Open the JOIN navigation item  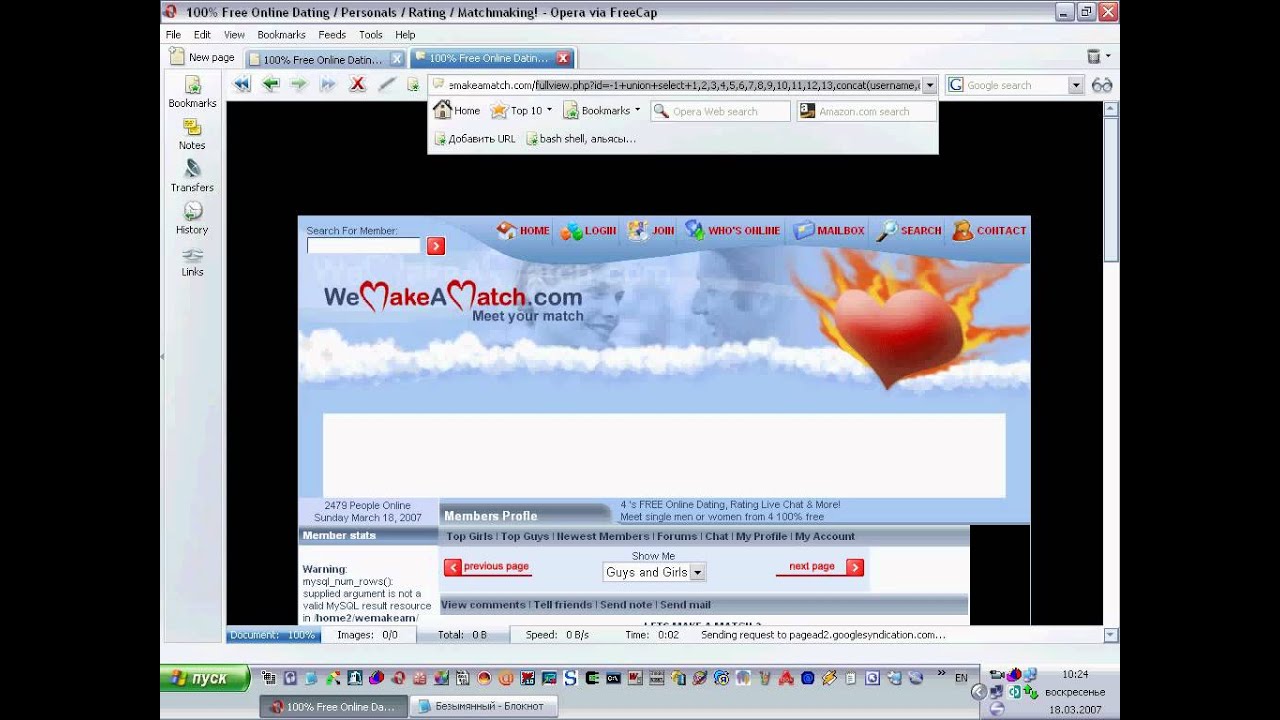coord(651,231)
